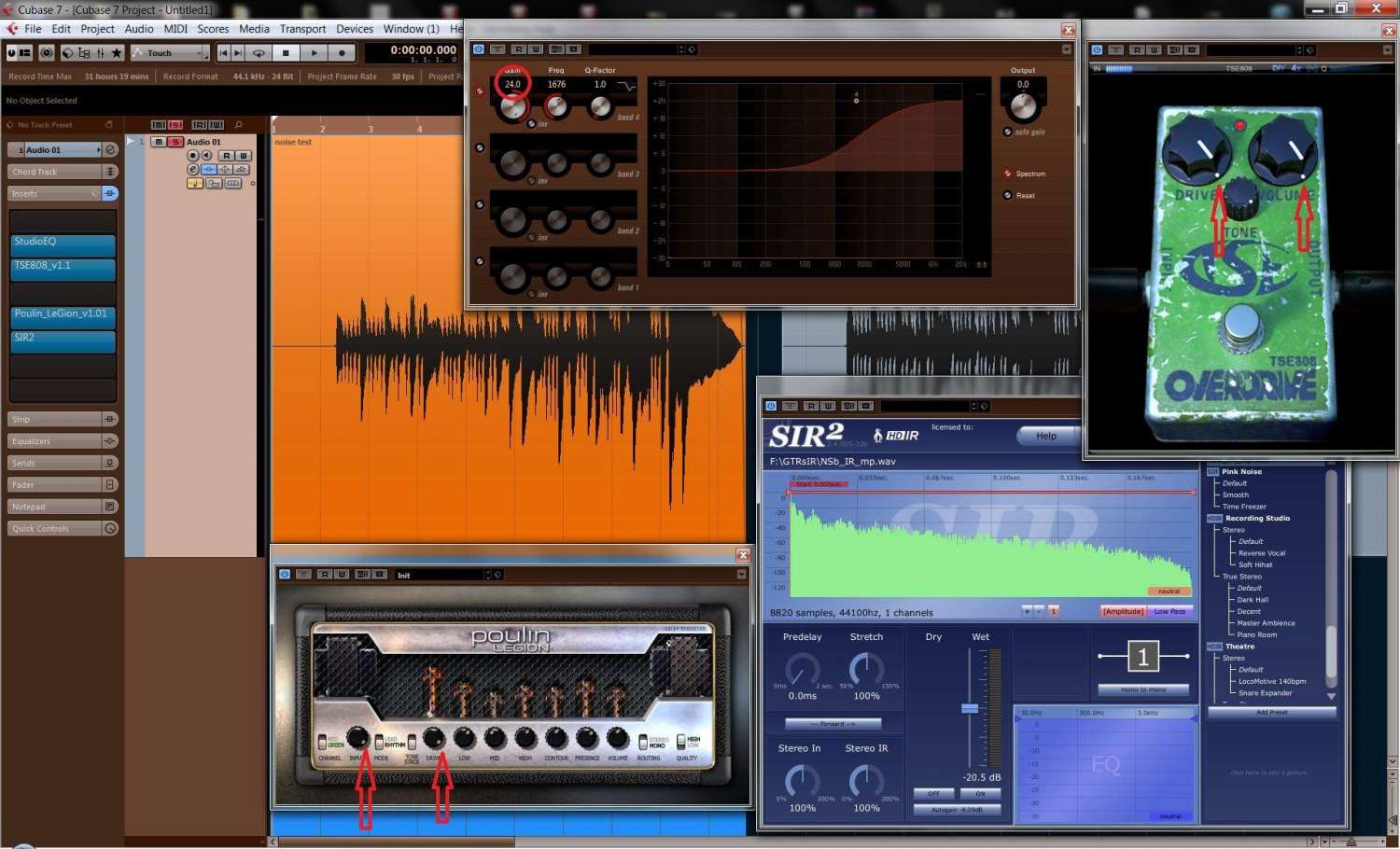
Task: Bypass the StudioEQ plugin power button
Action: (x=479, y=49)
